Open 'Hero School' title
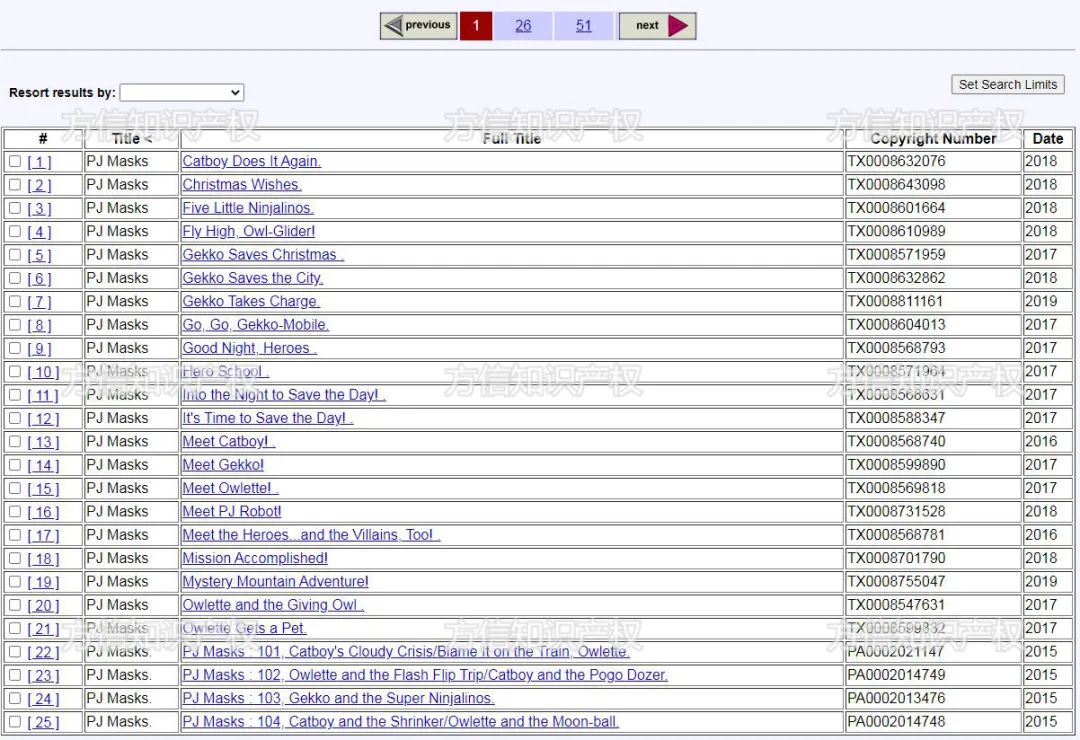 point(225,371)
